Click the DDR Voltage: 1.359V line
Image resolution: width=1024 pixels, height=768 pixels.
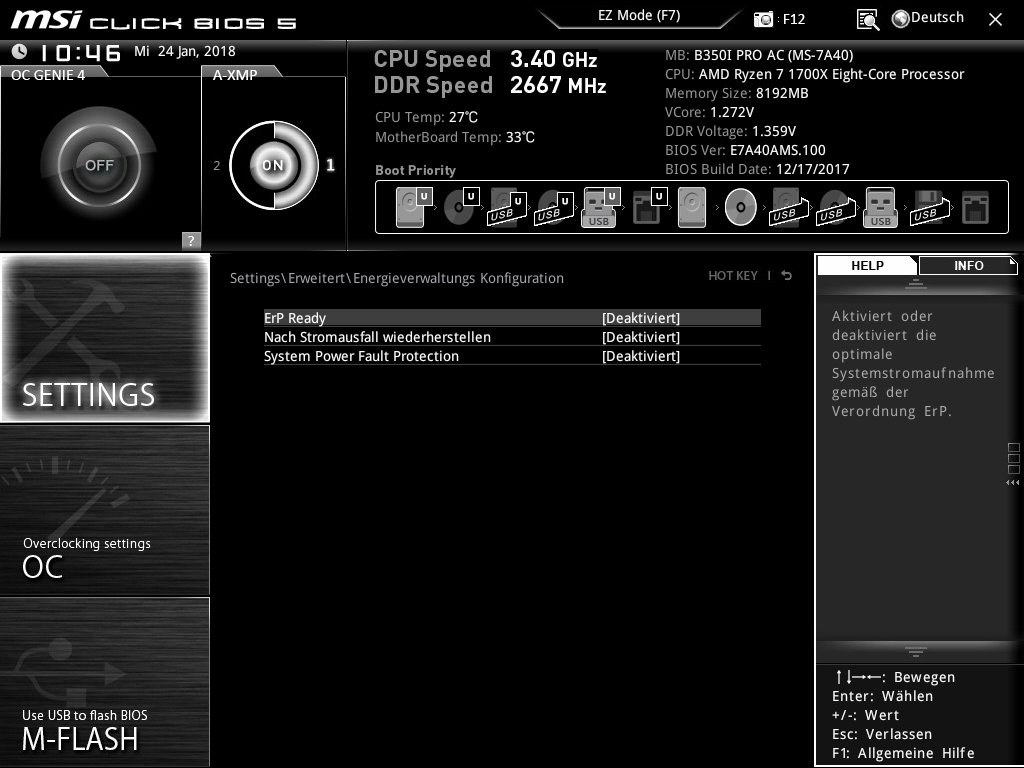click(730, 131)
